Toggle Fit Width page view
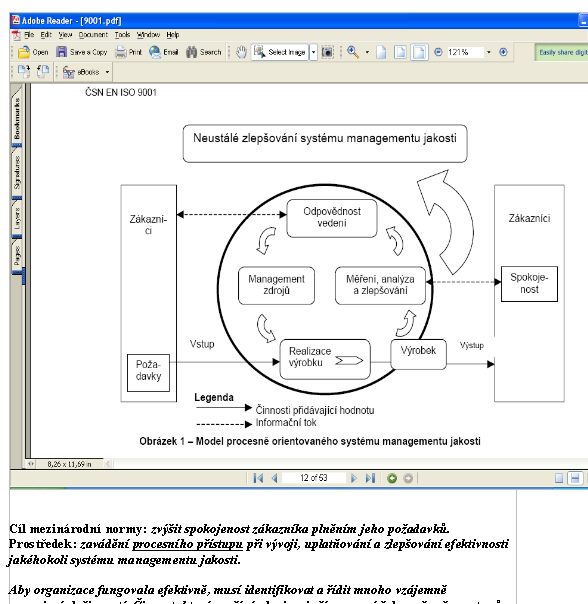Image resolution: width=588 pixels, height=604 pixels. click(419, 52)
